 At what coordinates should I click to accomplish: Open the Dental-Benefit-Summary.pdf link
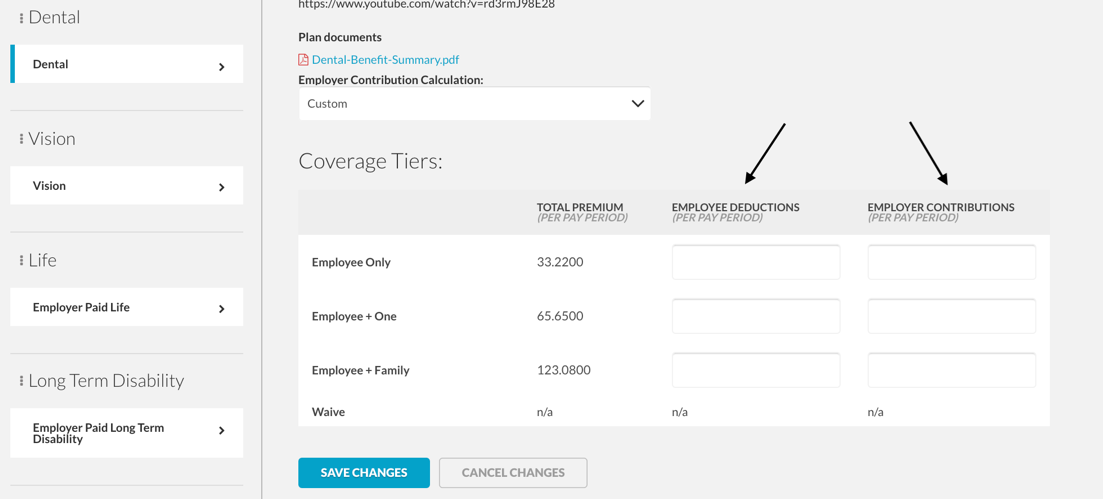click(385, 60)
